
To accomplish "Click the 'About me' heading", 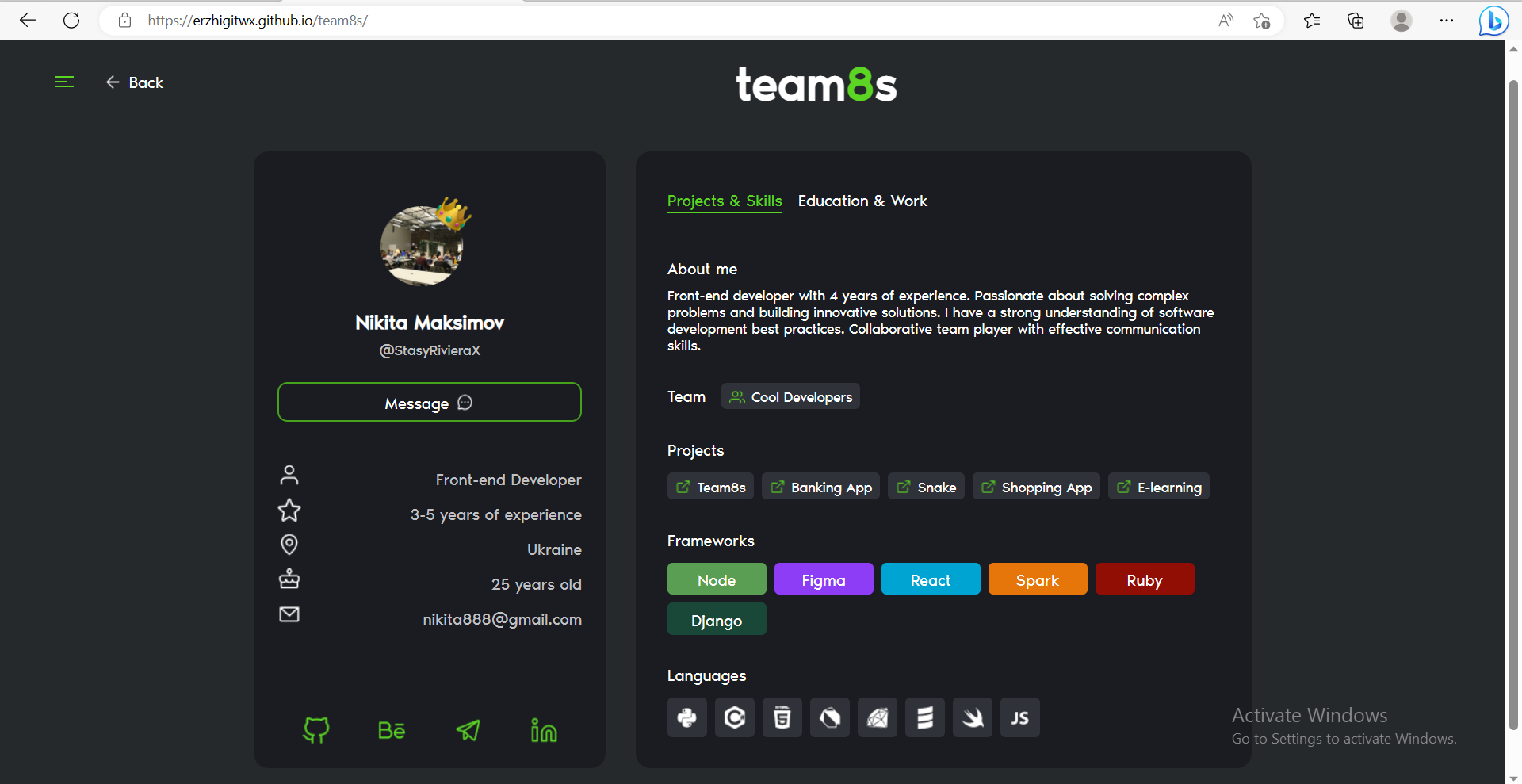I will click(702, 269).
